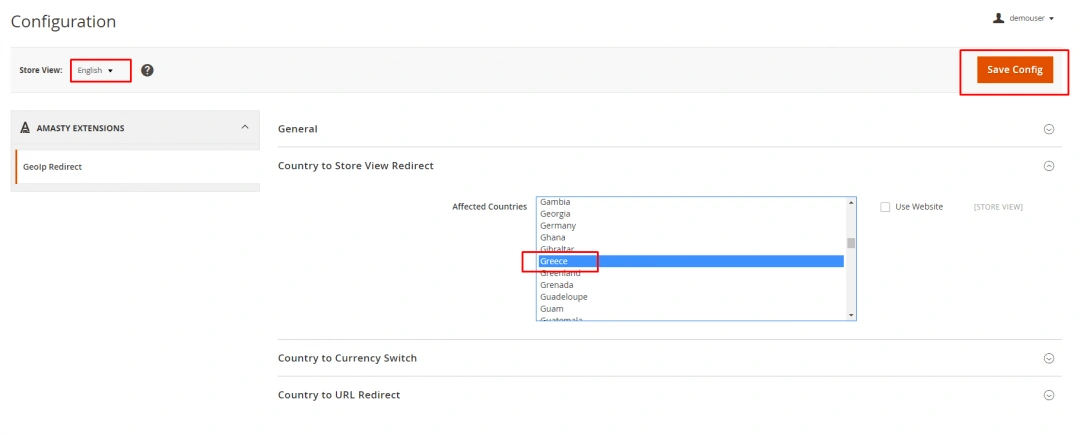Click the Amasty Extensions logo icon
1080x434 pixels.
coord(25,128)
